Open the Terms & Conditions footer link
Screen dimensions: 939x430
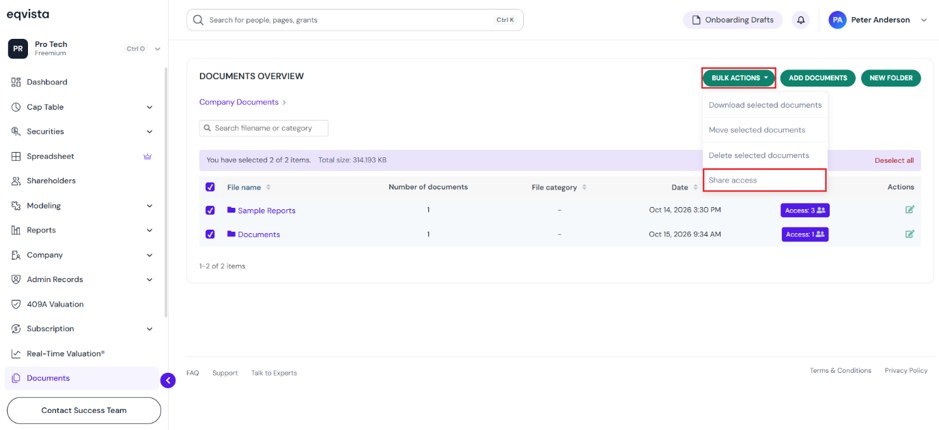click(841, 371)
